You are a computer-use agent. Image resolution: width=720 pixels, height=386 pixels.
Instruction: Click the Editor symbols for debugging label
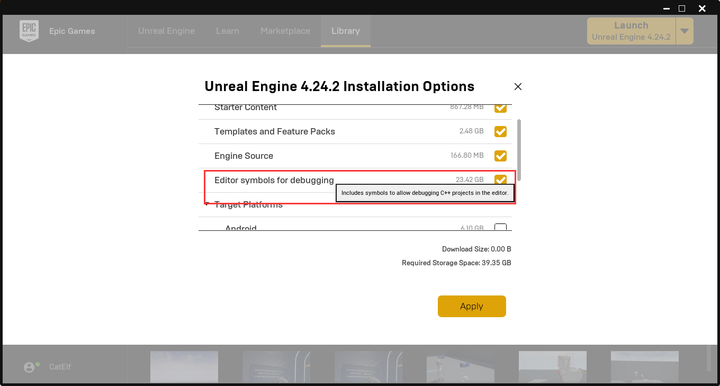tap(274, 180)
